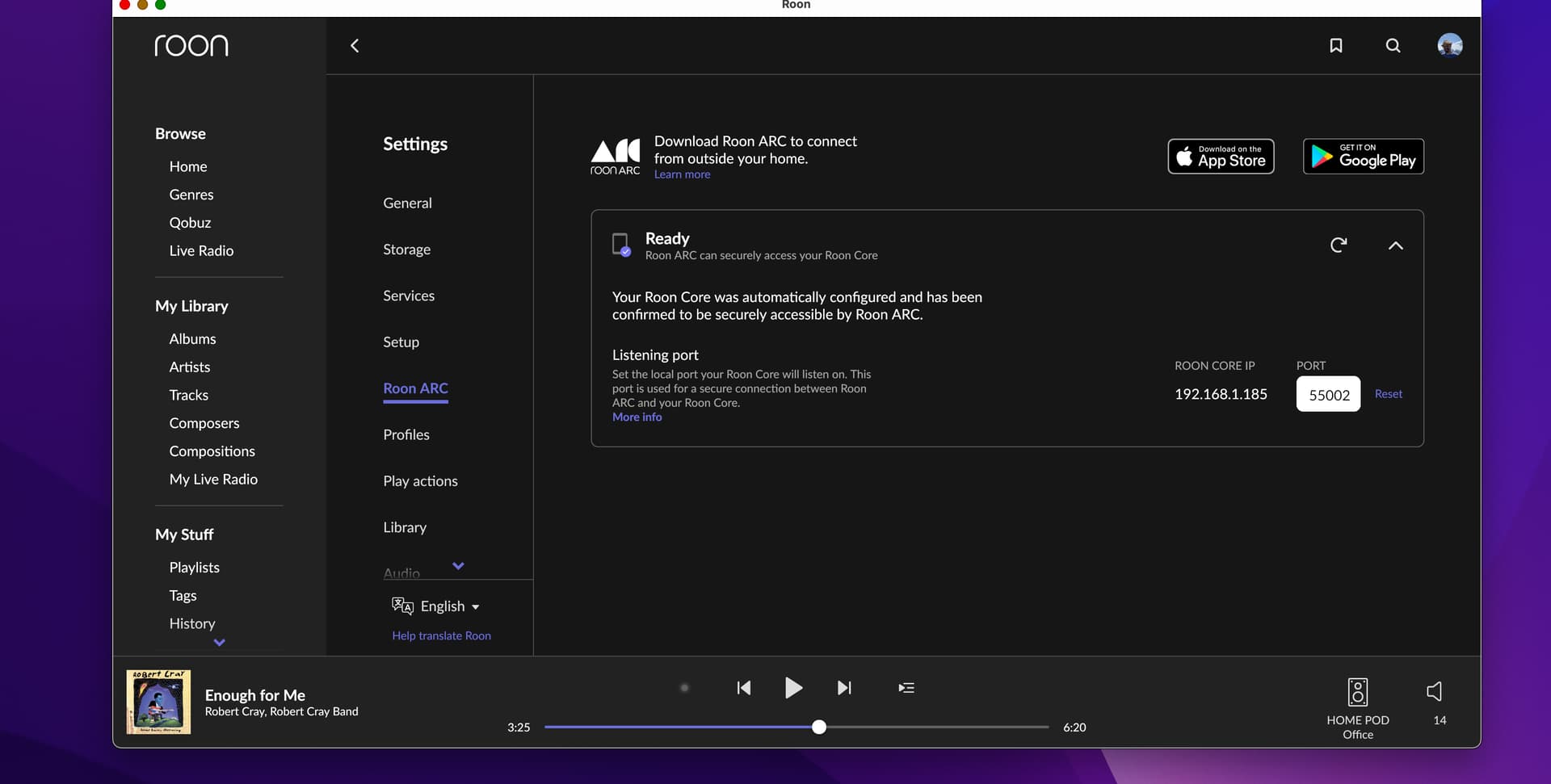
Task: Click the Robert Cray album cover thumbnail
Action: pos(158,702)
